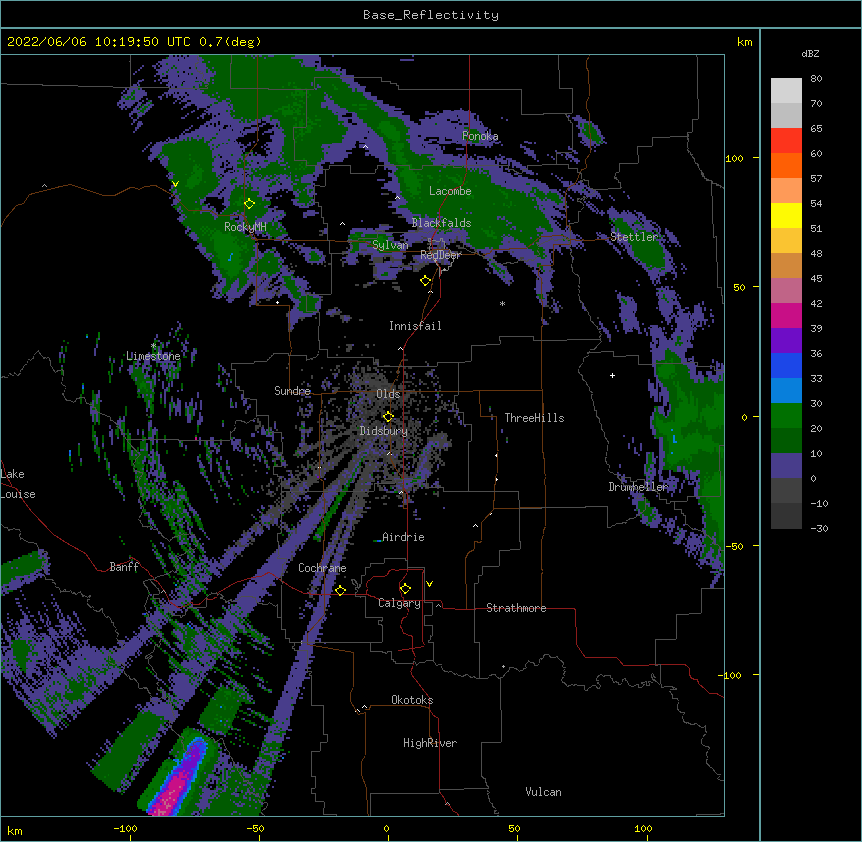The image size is (862, 842).
Task: Click the yellow diamond marker above Calgary label
Action: [x=405, y=589]
